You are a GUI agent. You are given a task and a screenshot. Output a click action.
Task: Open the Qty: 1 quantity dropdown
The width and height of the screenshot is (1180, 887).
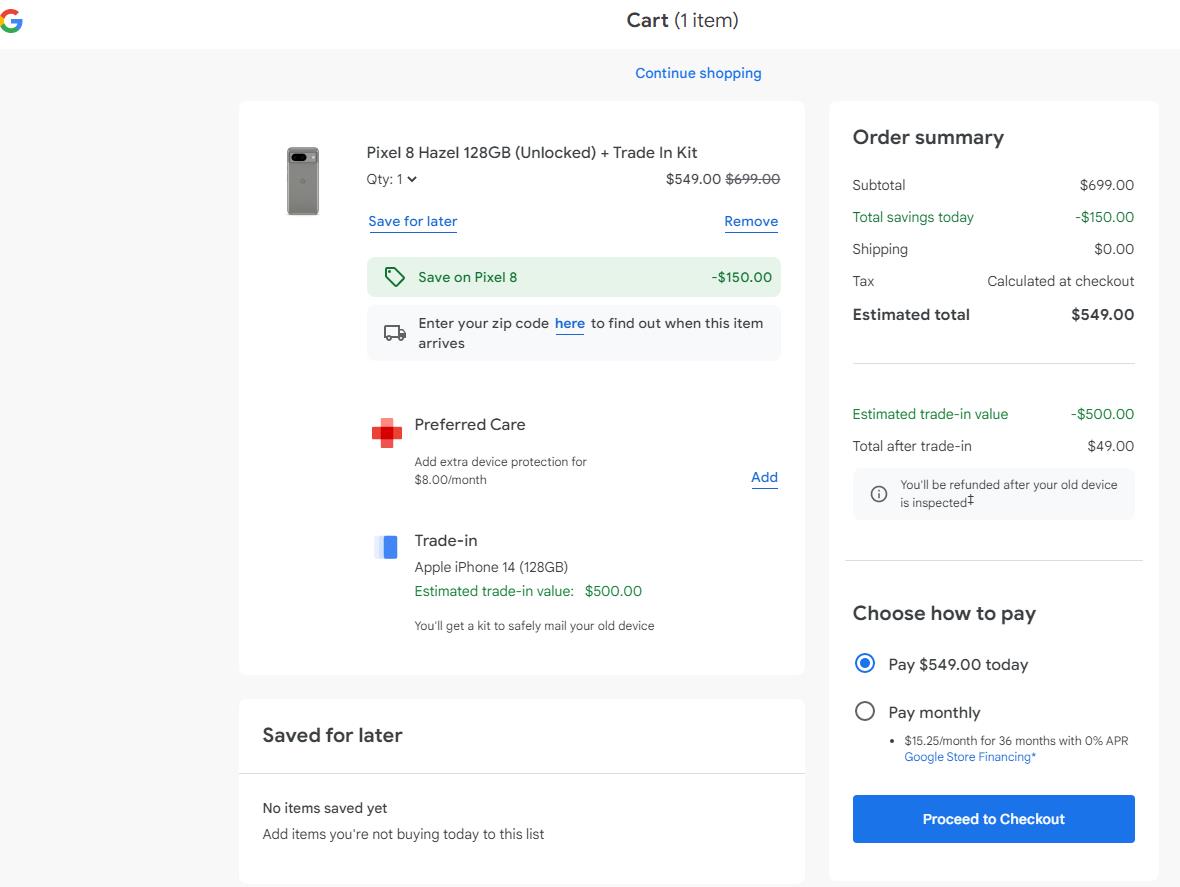(x=391, y=179)
